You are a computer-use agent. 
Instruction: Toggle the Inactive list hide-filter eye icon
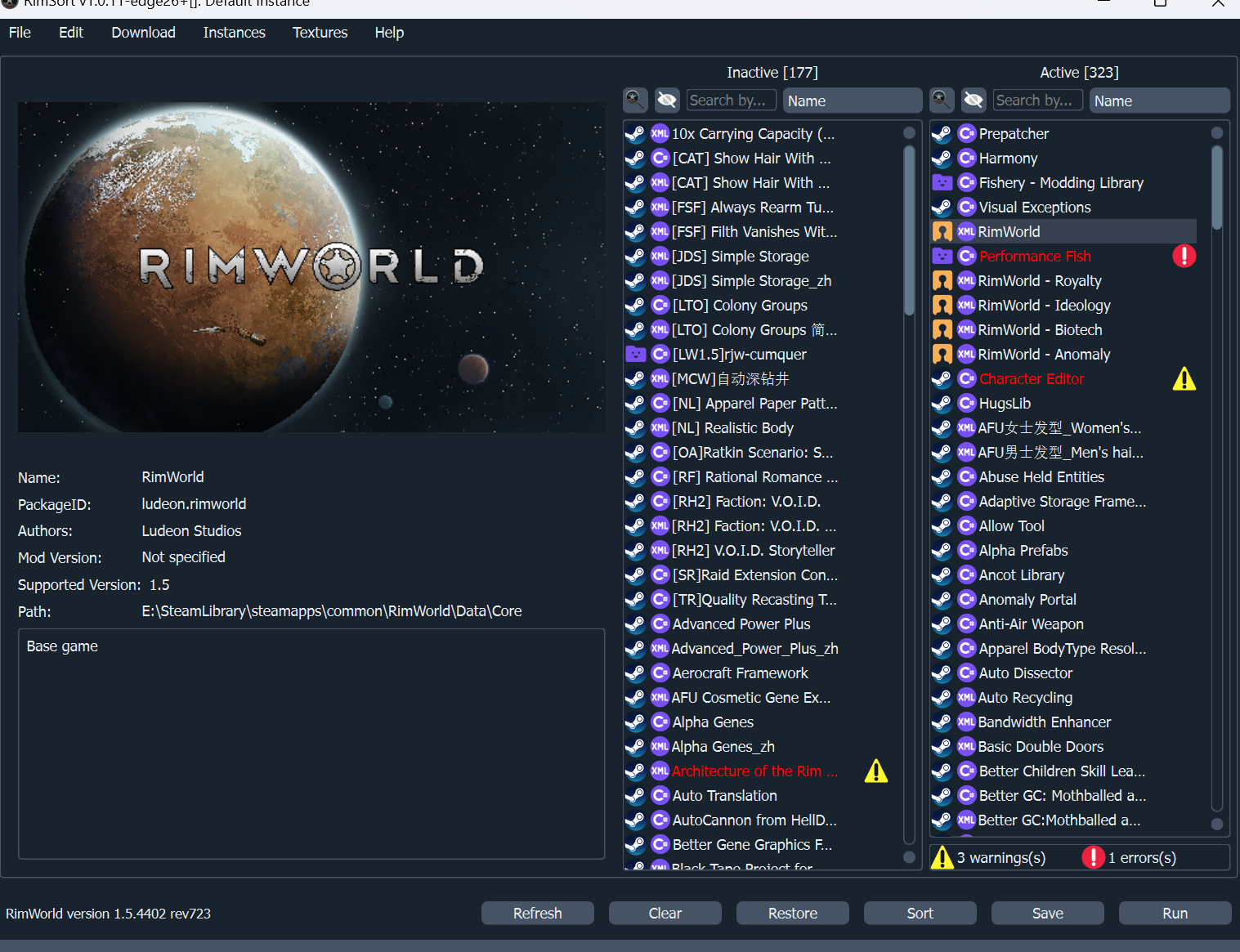pyautogui.click(x=667, y=101)
